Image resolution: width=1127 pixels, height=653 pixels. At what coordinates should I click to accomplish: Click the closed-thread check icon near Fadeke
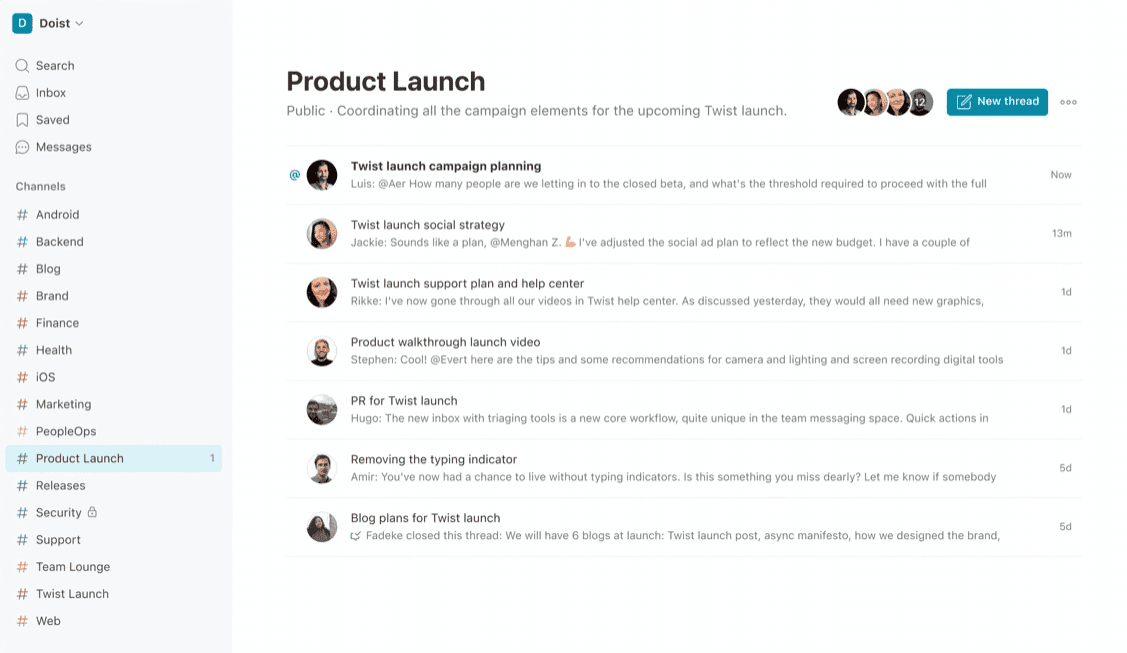pyautogui.click(x=355, y=536)
